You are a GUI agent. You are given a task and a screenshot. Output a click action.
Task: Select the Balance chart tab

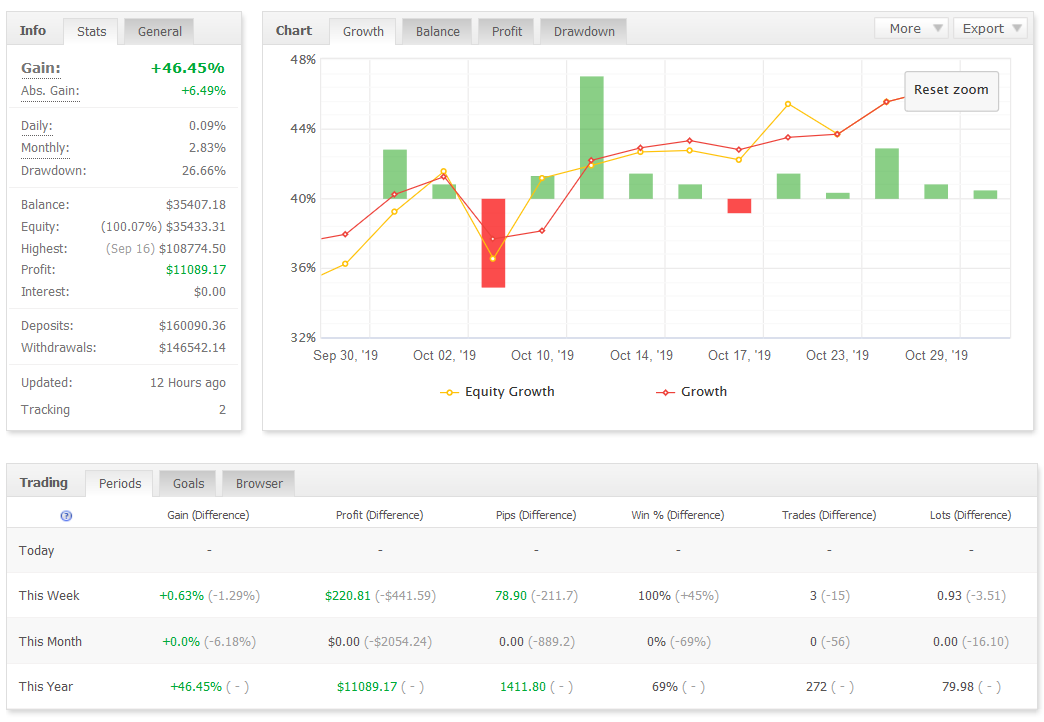tap(437, 31)
